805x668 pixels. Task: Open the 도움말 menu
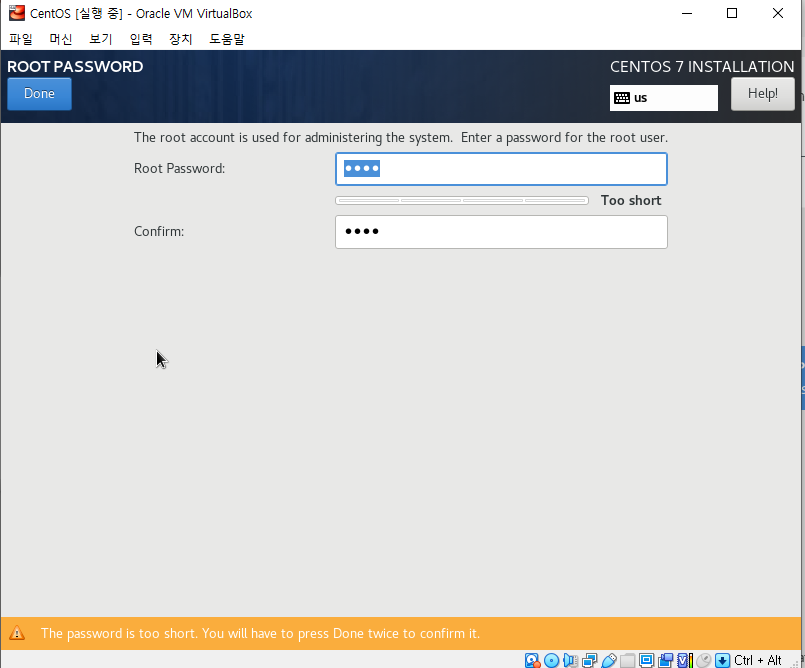(x=227, y=39)
